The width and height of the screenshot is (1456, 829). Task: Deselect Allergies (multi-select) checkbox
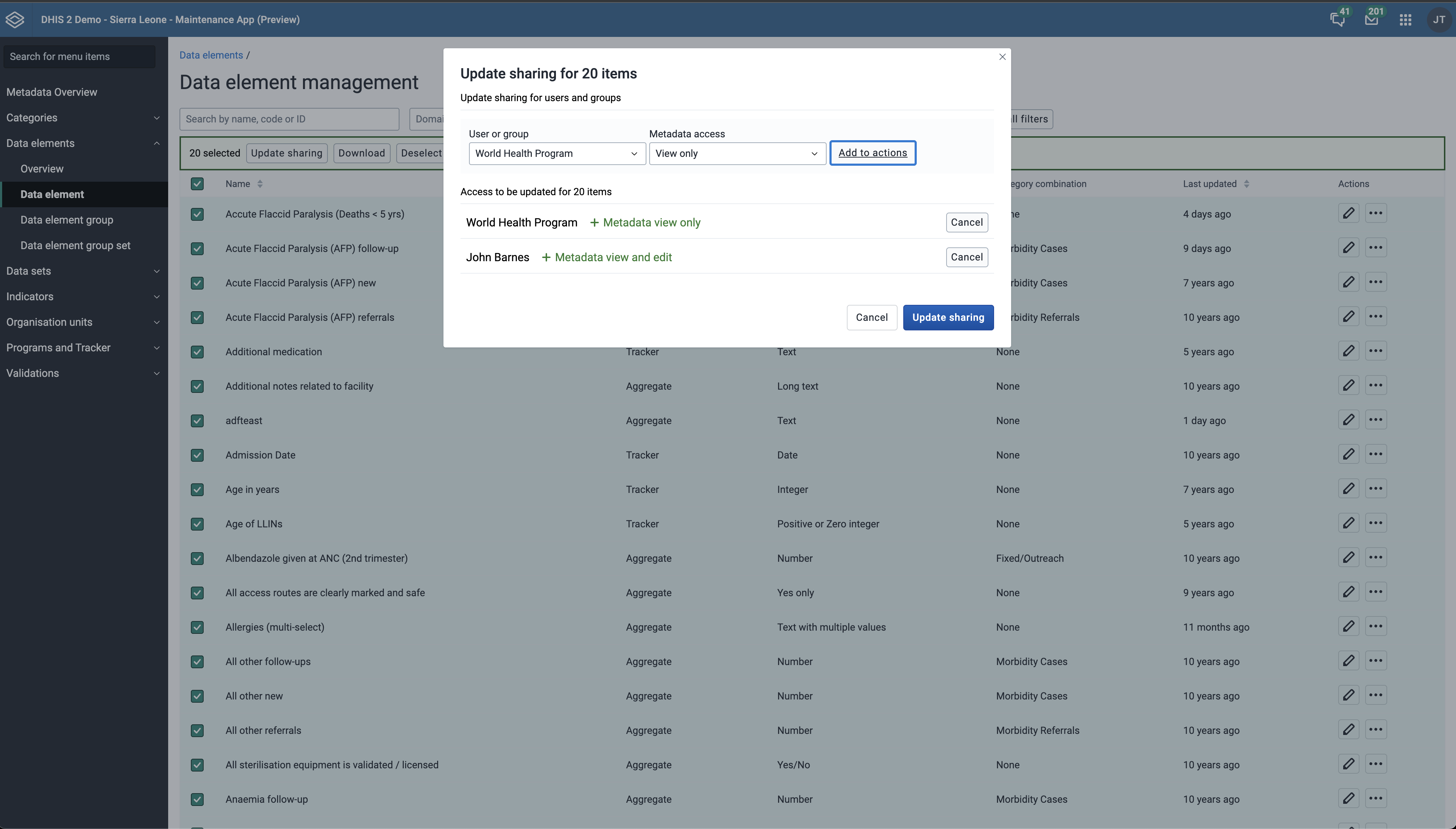(197, 627)
